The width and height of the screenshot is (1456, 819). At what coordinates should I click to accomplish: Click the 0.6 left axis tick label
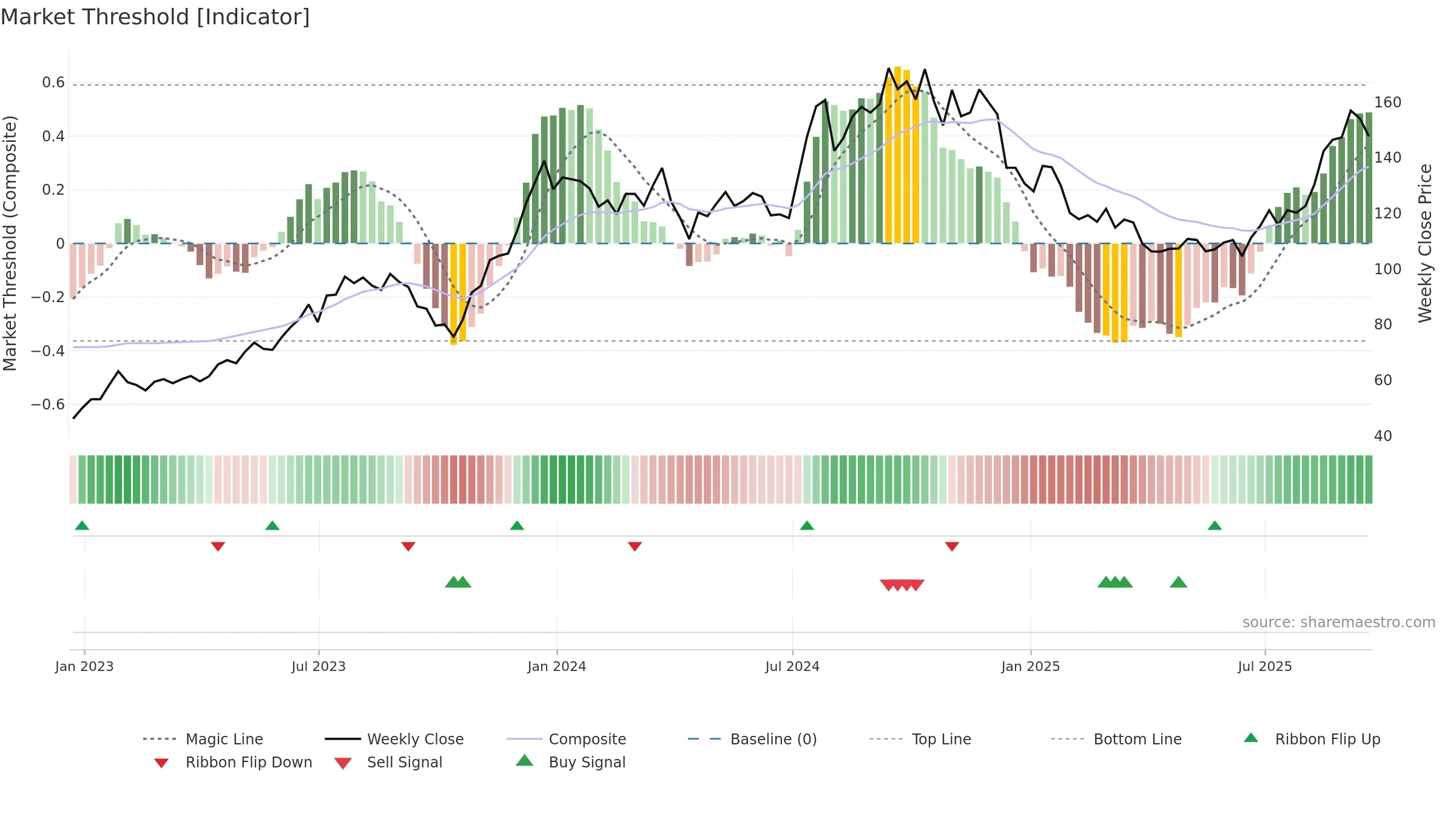pos(53,83)
